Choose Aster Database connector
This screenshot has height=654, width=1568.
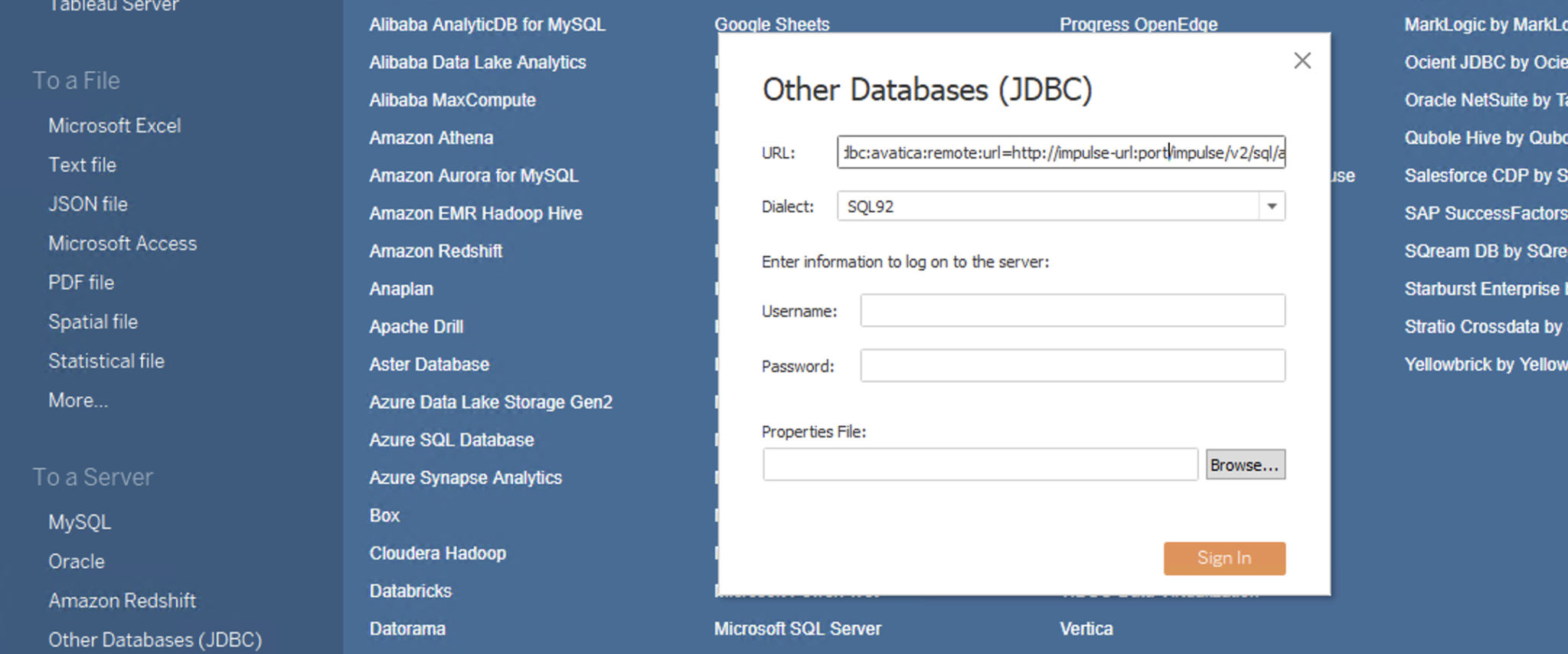point(429,365)
